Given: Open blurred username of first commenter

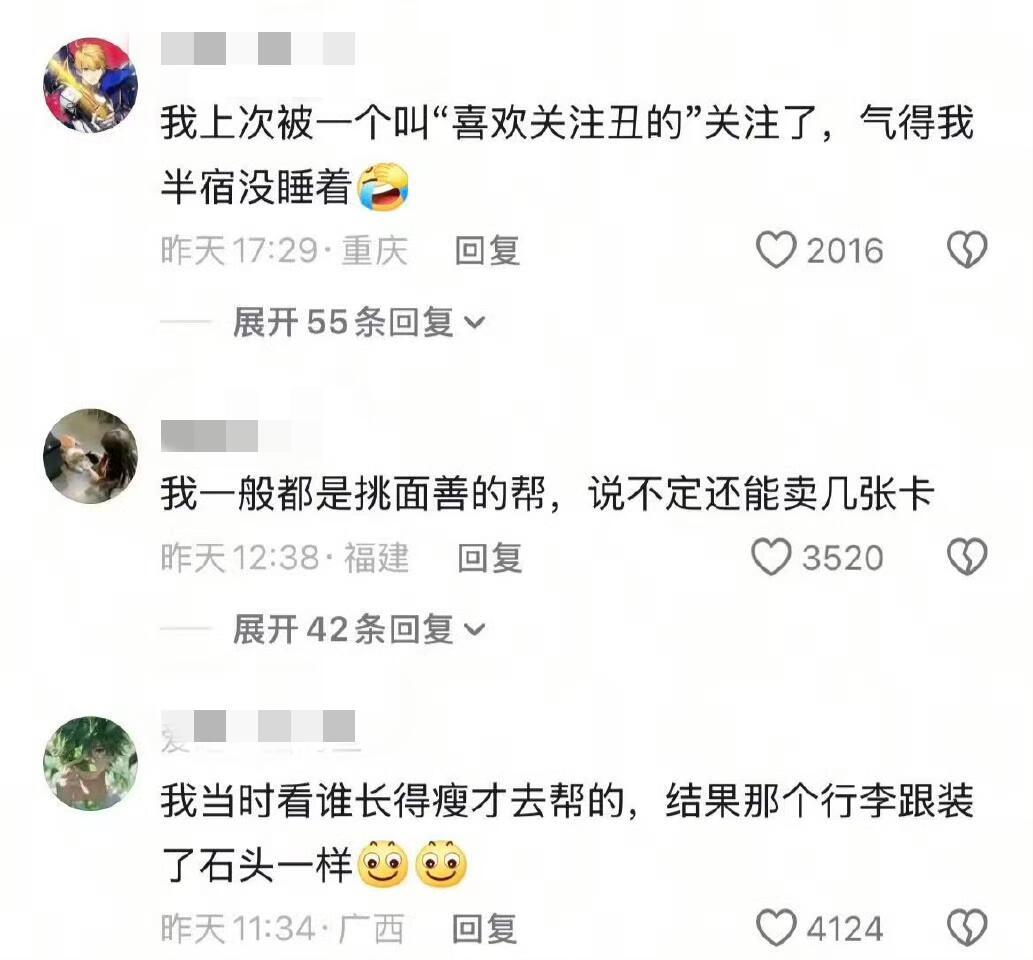Looking at the screenshot, I should [x=258, y=48].
